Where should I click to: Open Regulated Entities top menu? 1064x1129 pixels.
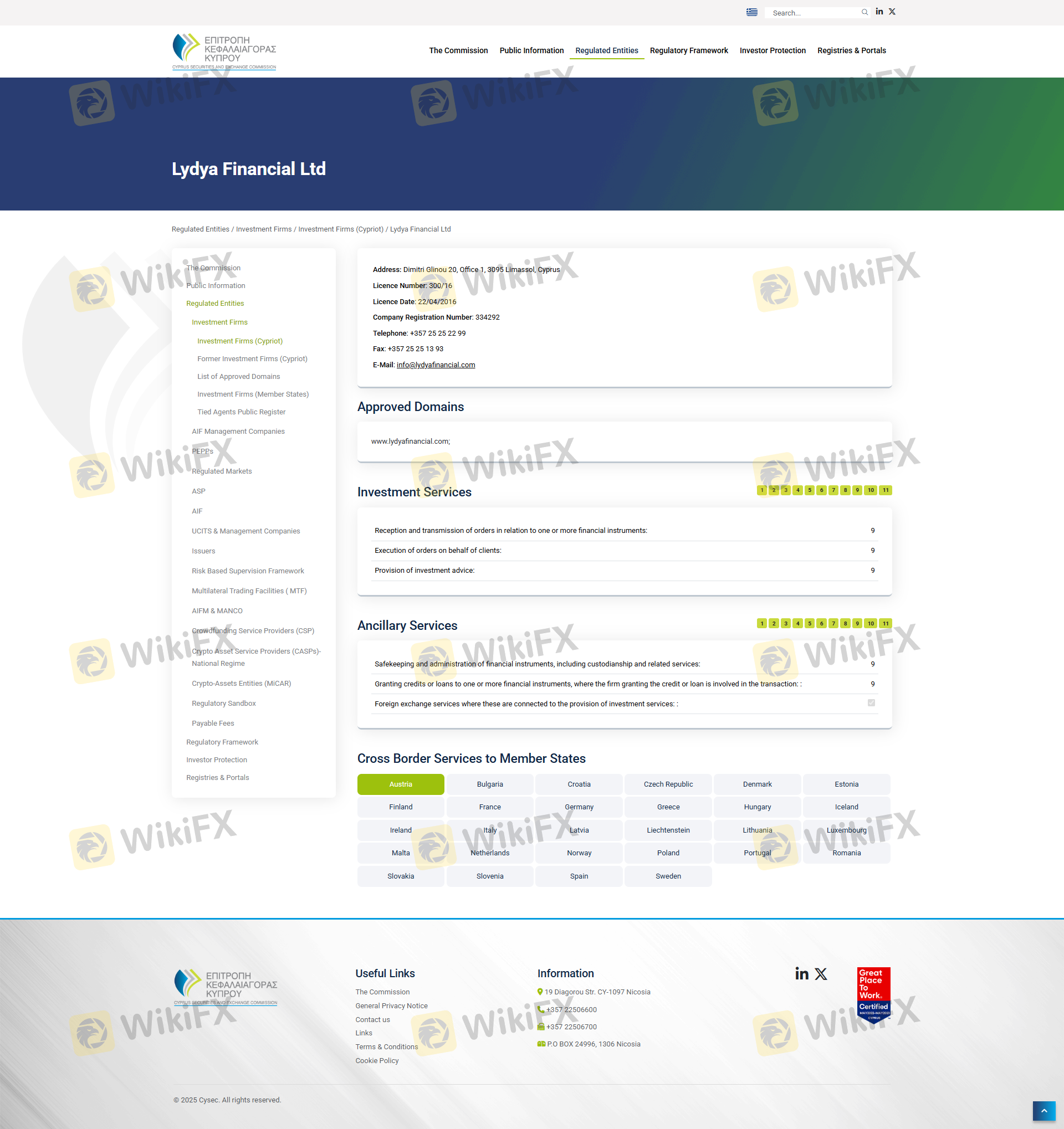click(606, 50)
